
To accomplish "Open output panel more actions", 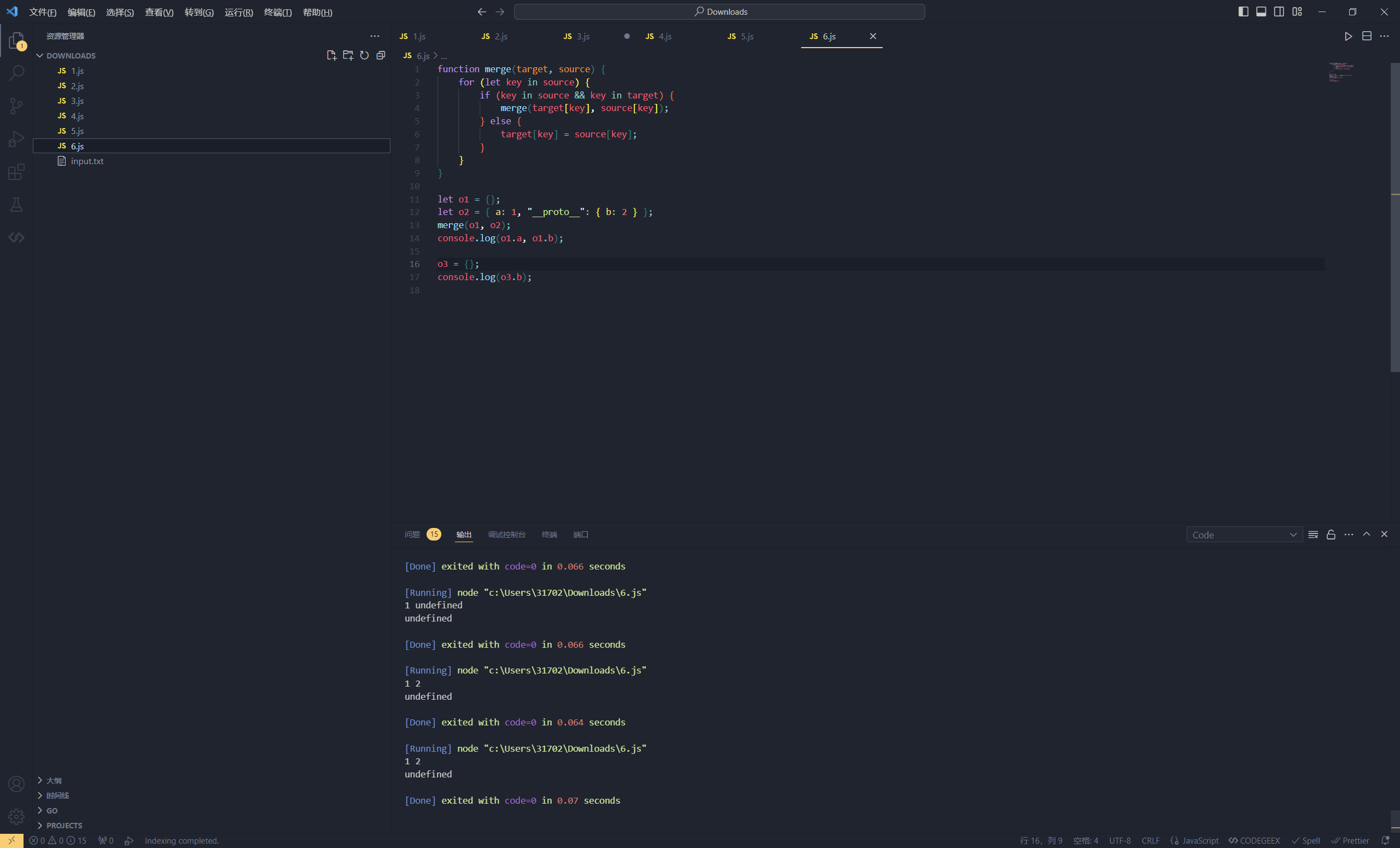I will coord(1348,535).
